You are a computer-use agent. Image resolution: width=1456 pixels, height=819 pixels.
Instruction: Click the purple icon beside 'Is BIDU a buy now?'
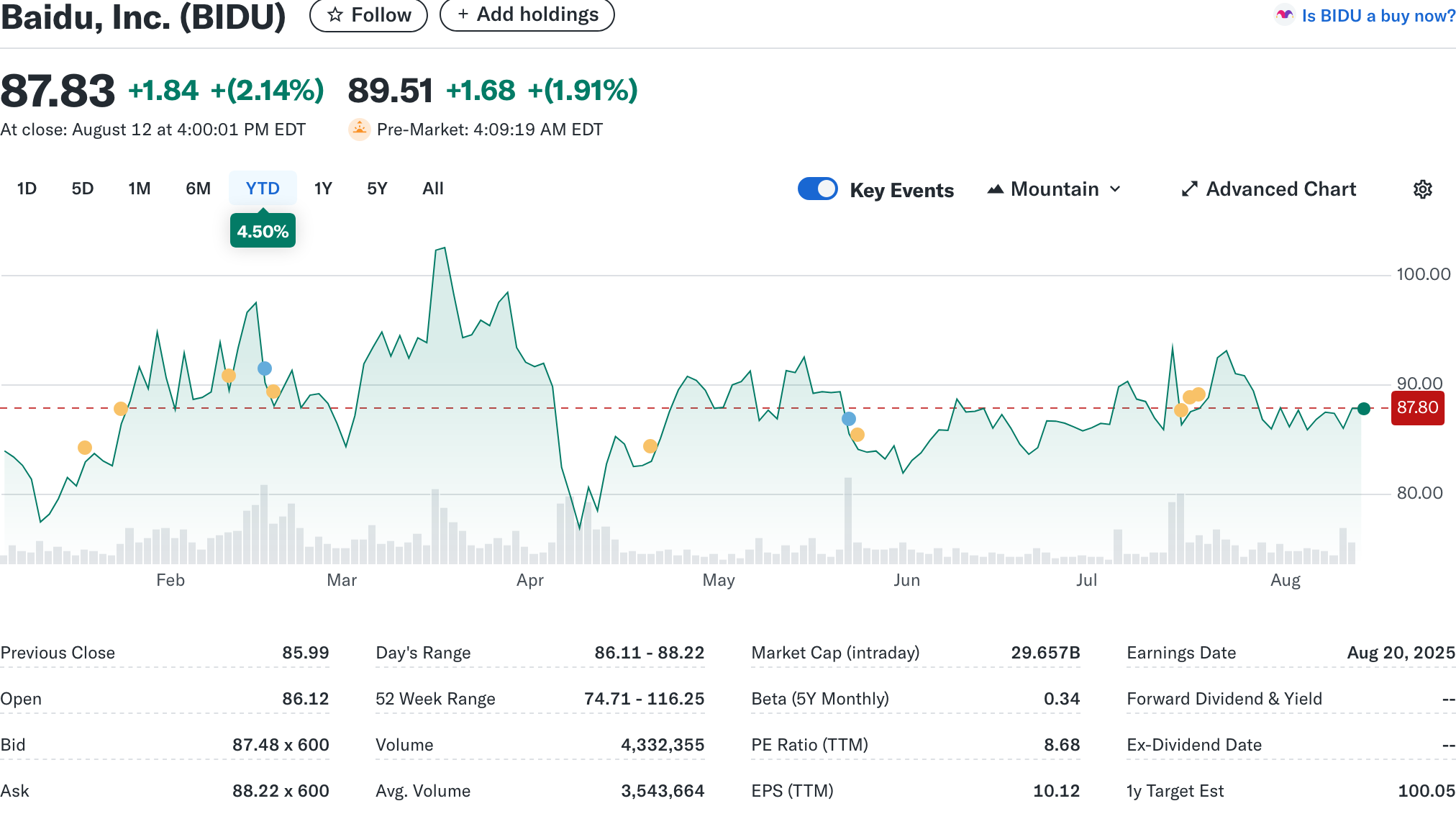tap(1284, 15)
